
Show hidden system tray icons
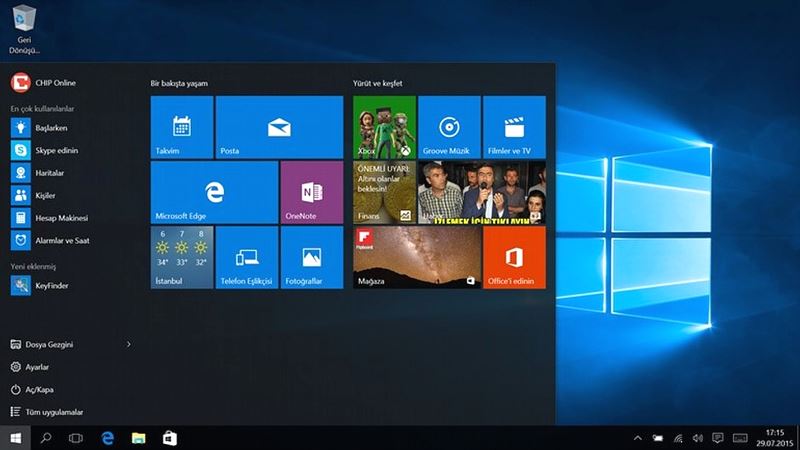[x=638, y=438]
